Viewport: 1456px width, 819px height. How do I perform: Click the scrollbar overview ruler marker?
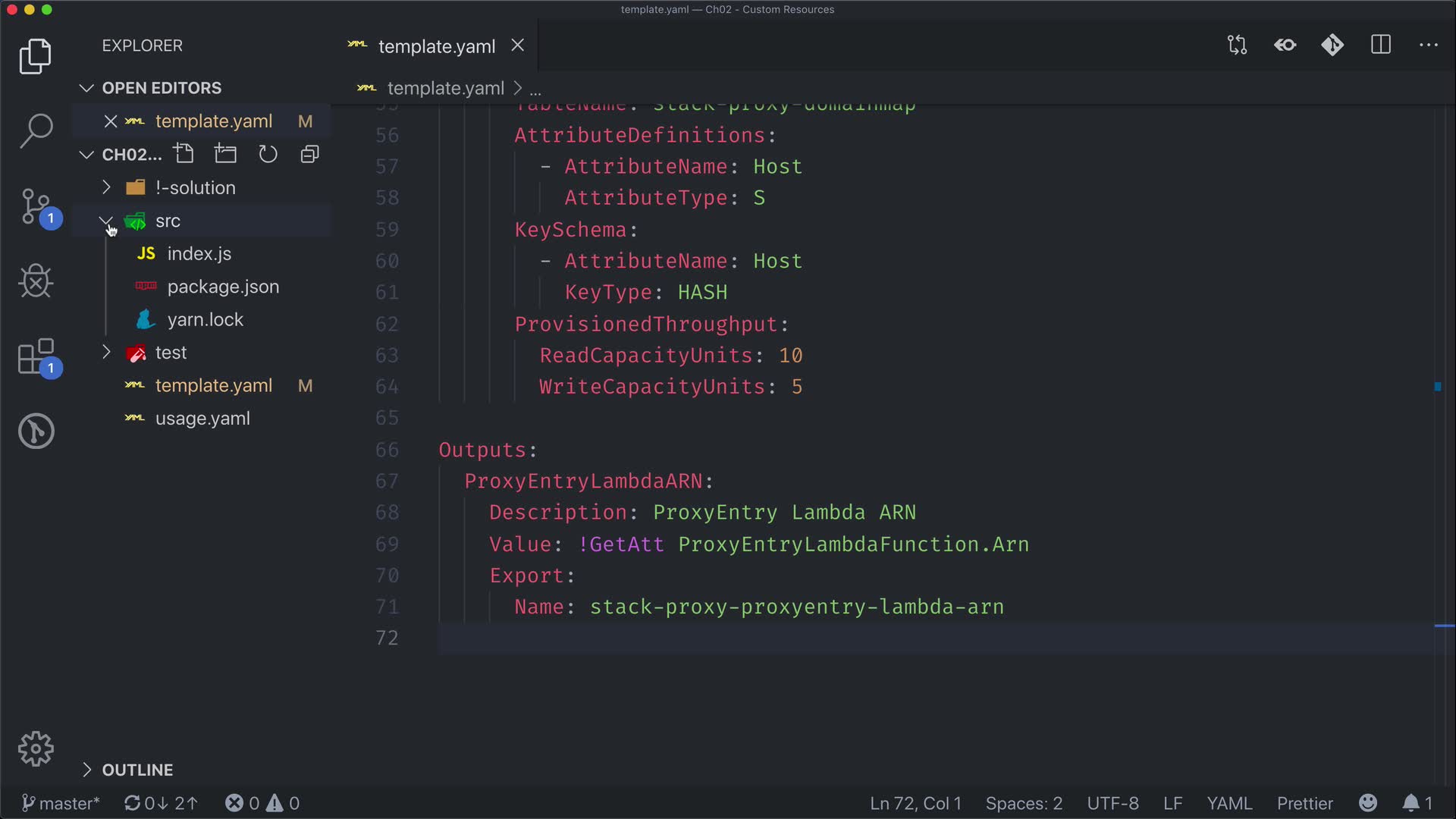coord(1437,387)
